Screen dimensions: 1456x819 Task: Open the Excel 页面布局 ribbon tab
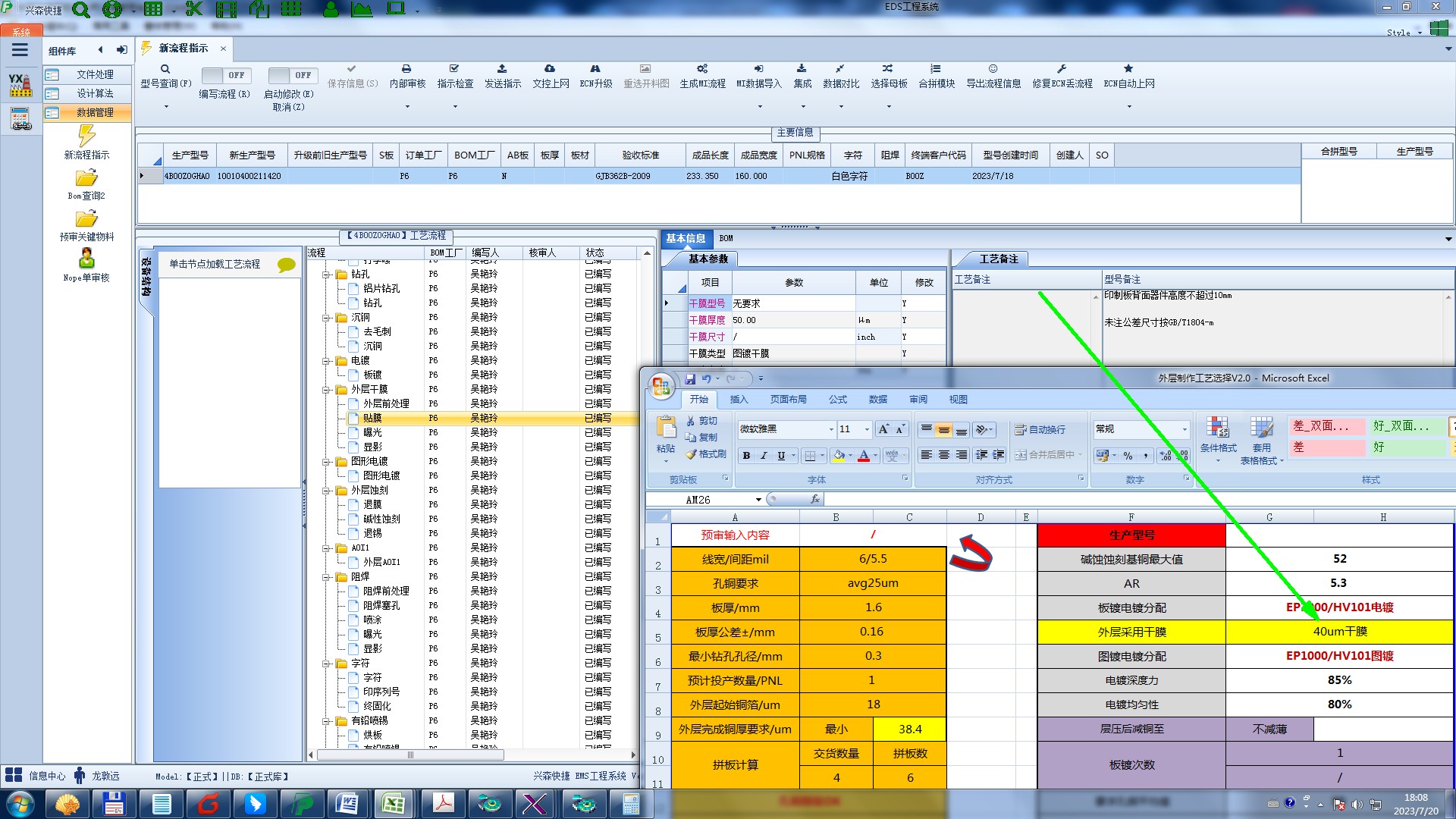click(788, 399)
